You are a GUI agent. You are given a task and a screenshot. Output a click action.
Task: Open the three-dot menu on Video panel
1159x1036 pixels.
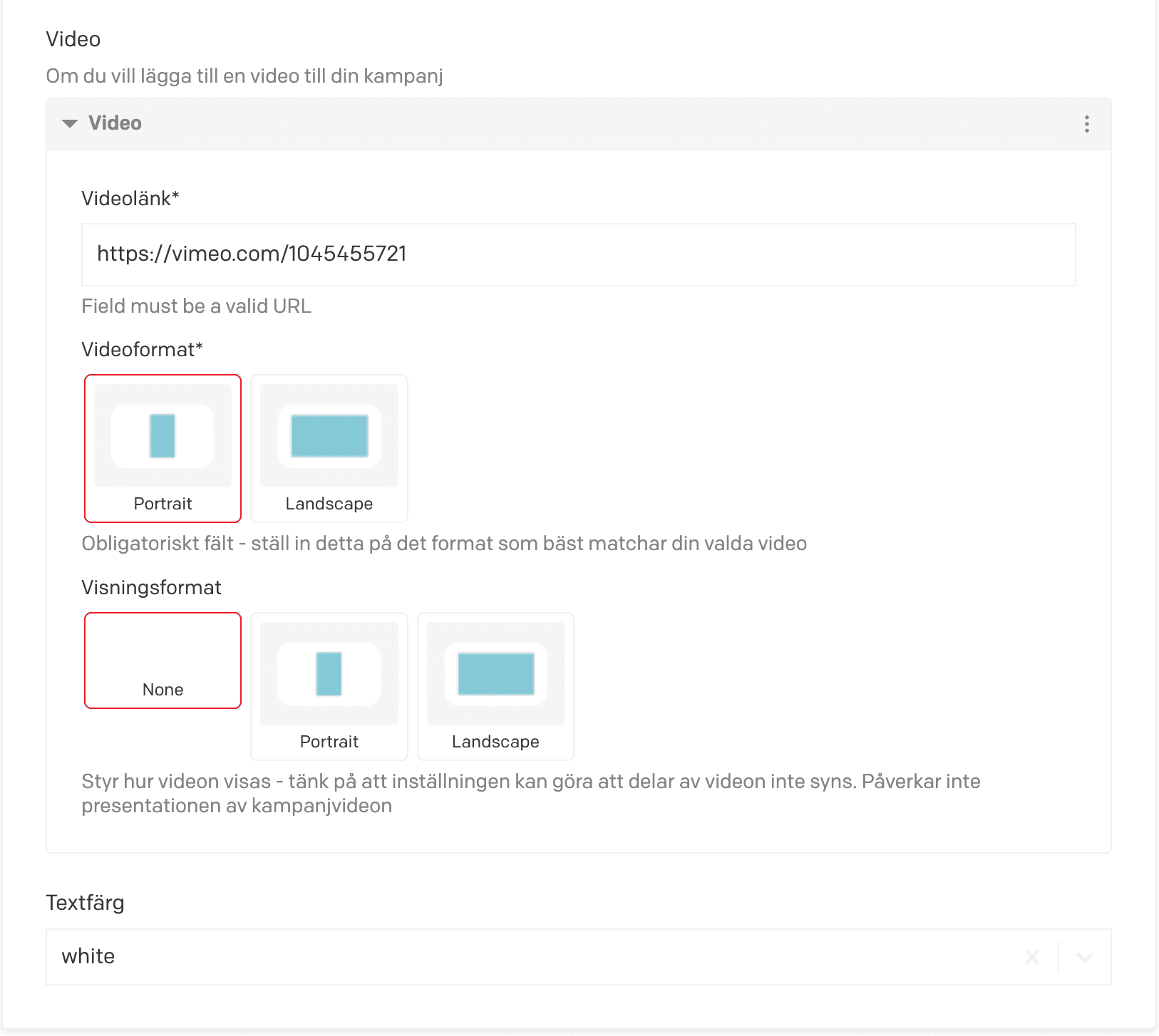[x=1086, y=124]
